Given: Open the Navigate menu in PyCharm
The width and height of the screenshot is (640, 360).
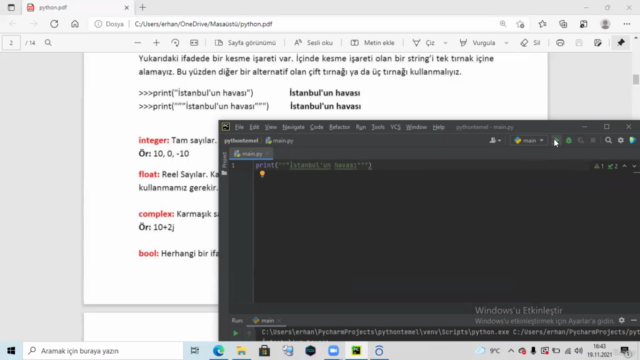Looking at the screenshot, I should click(x=293, y=127).
